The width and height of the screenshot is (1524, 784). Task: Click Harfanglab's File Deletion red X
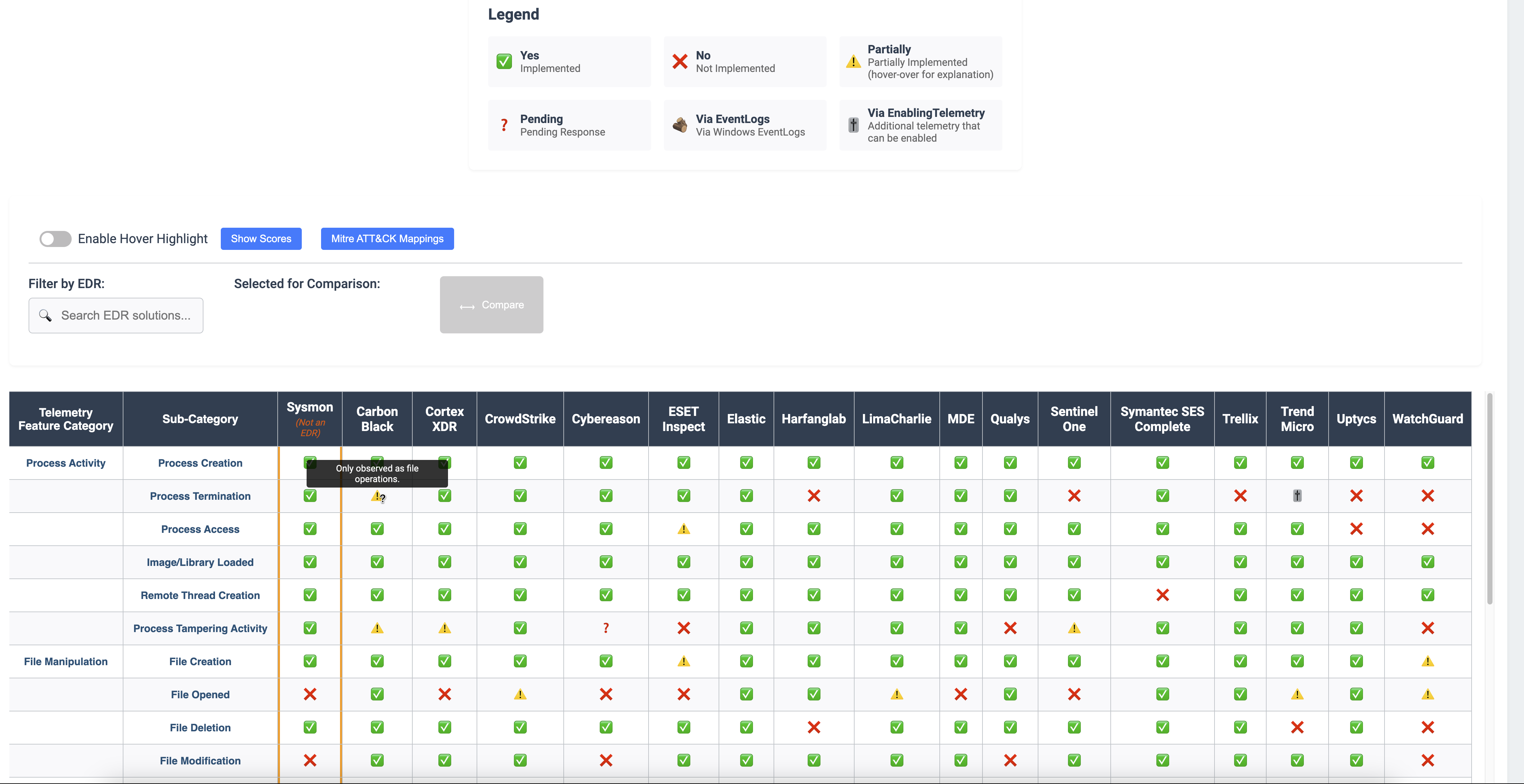[x=813, y=727]
